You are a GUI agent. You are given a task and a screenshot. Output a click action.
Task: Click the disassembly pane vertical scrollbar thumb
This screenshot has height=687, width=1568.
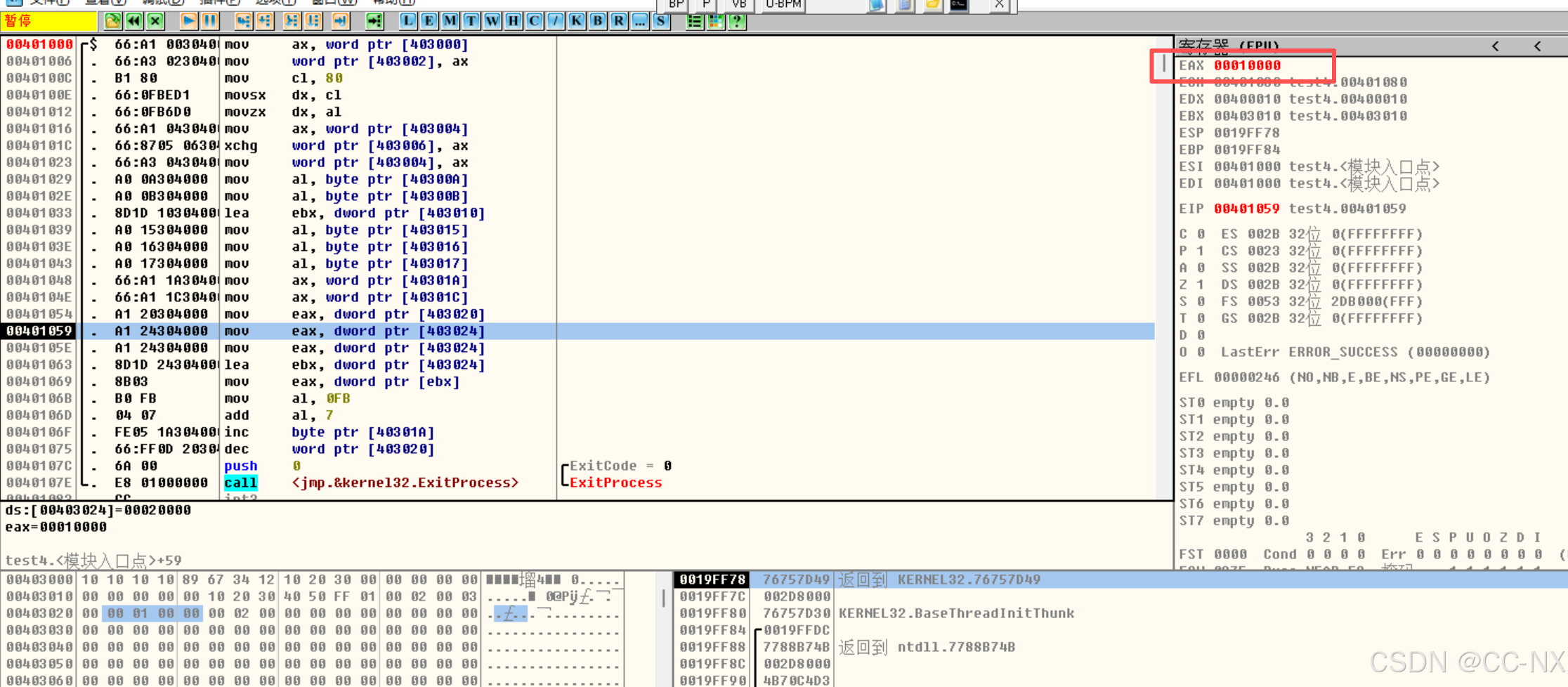point(1164,63)
